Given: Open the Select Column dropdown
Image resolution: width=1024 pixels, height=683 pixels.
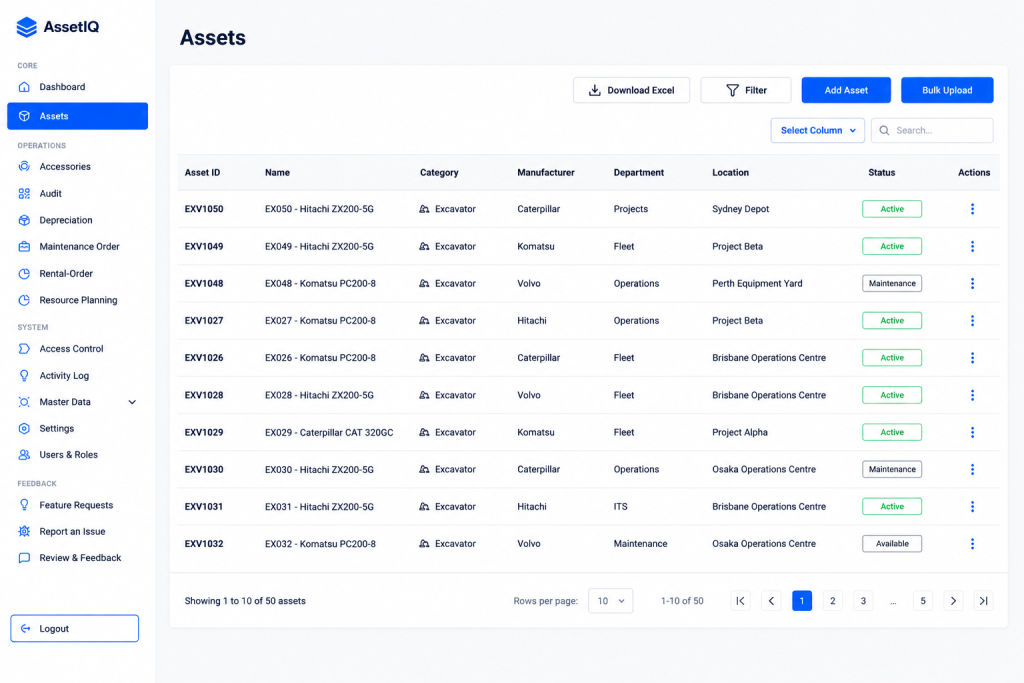Looking at the screenshot, I should pos(818,131).
